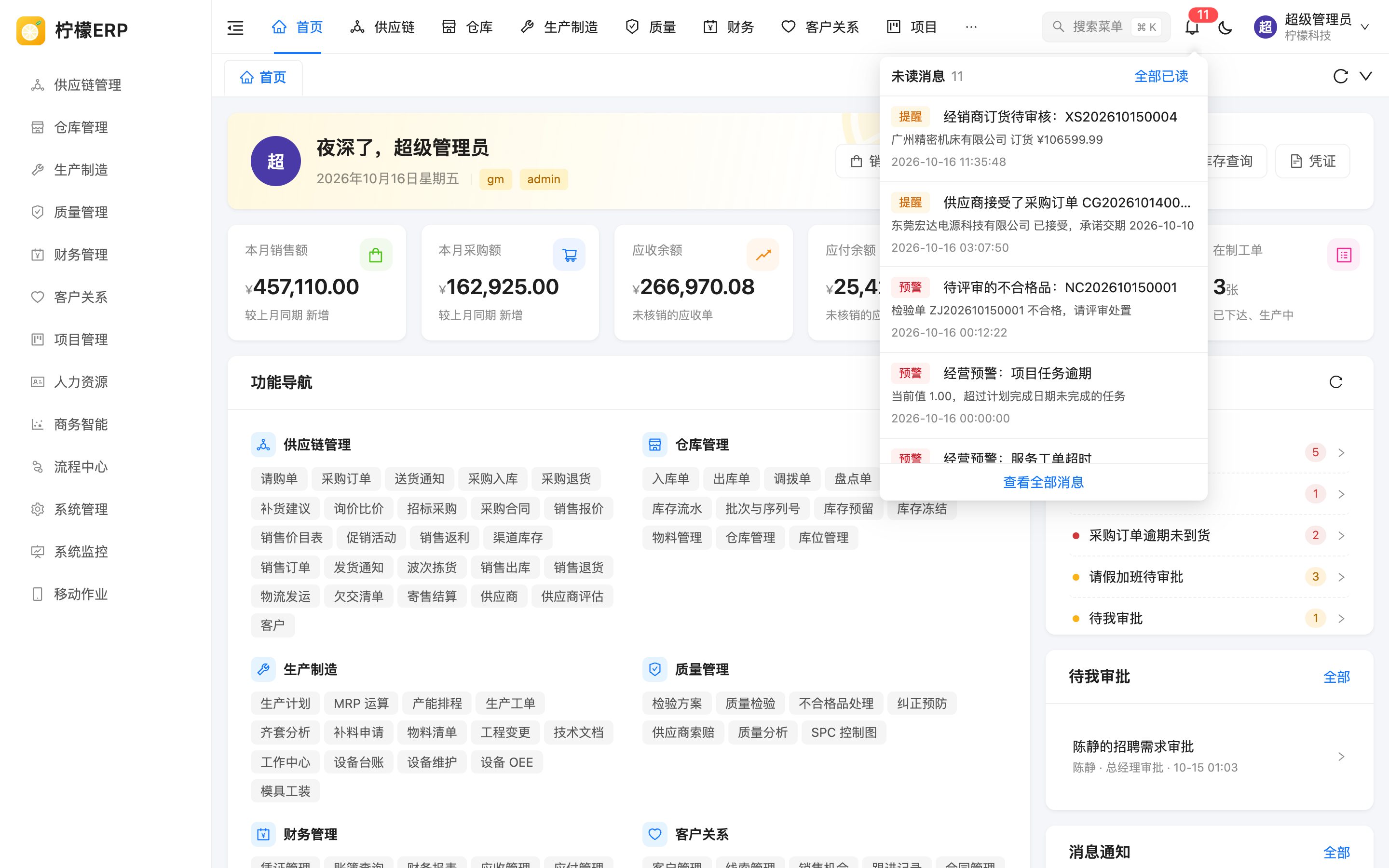Open 移动作业 in the sidebar

(81, 594)
